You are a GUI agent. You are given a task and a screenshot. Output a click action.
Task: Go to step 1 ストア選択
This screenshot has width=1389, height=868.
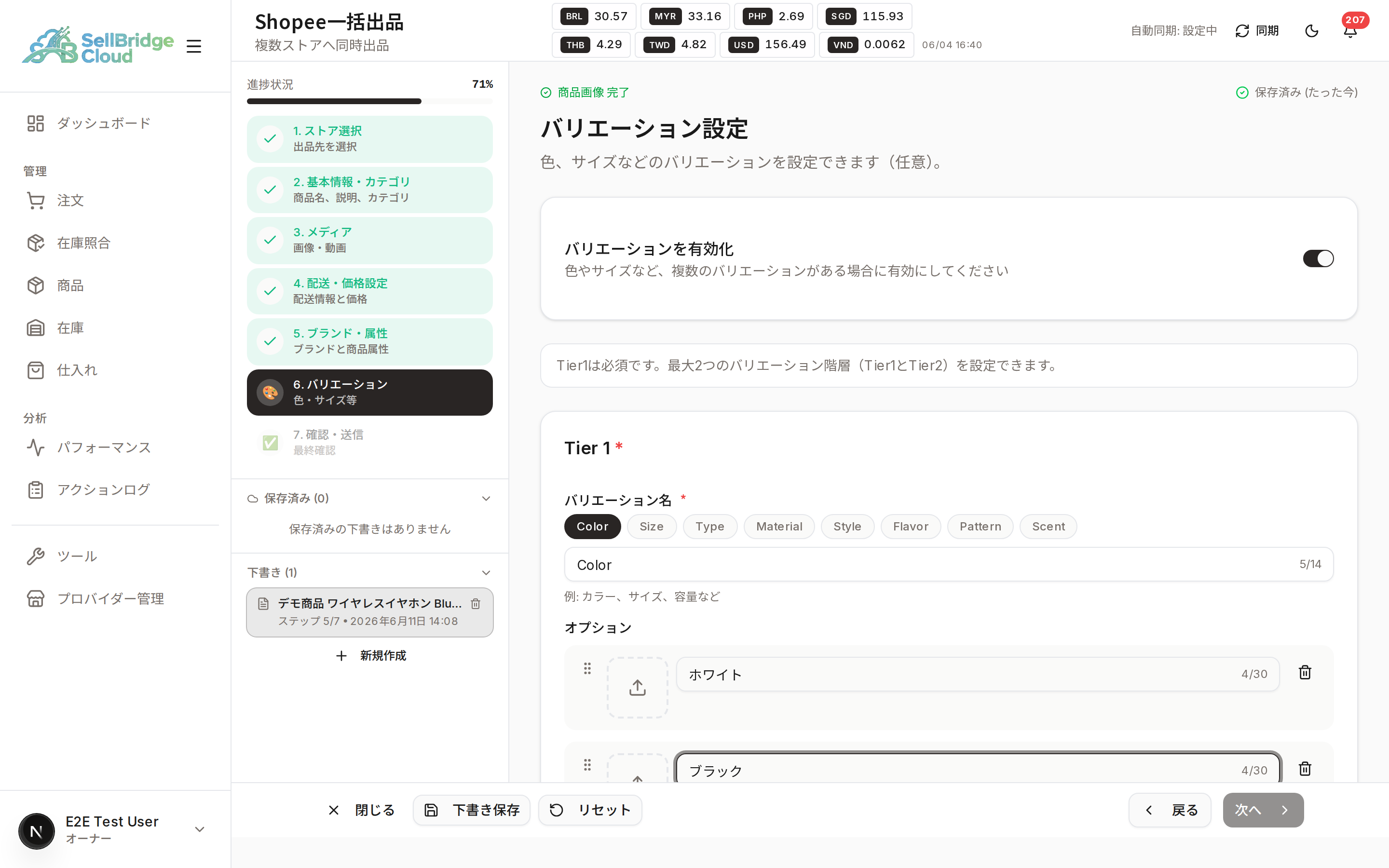[369, 139]
